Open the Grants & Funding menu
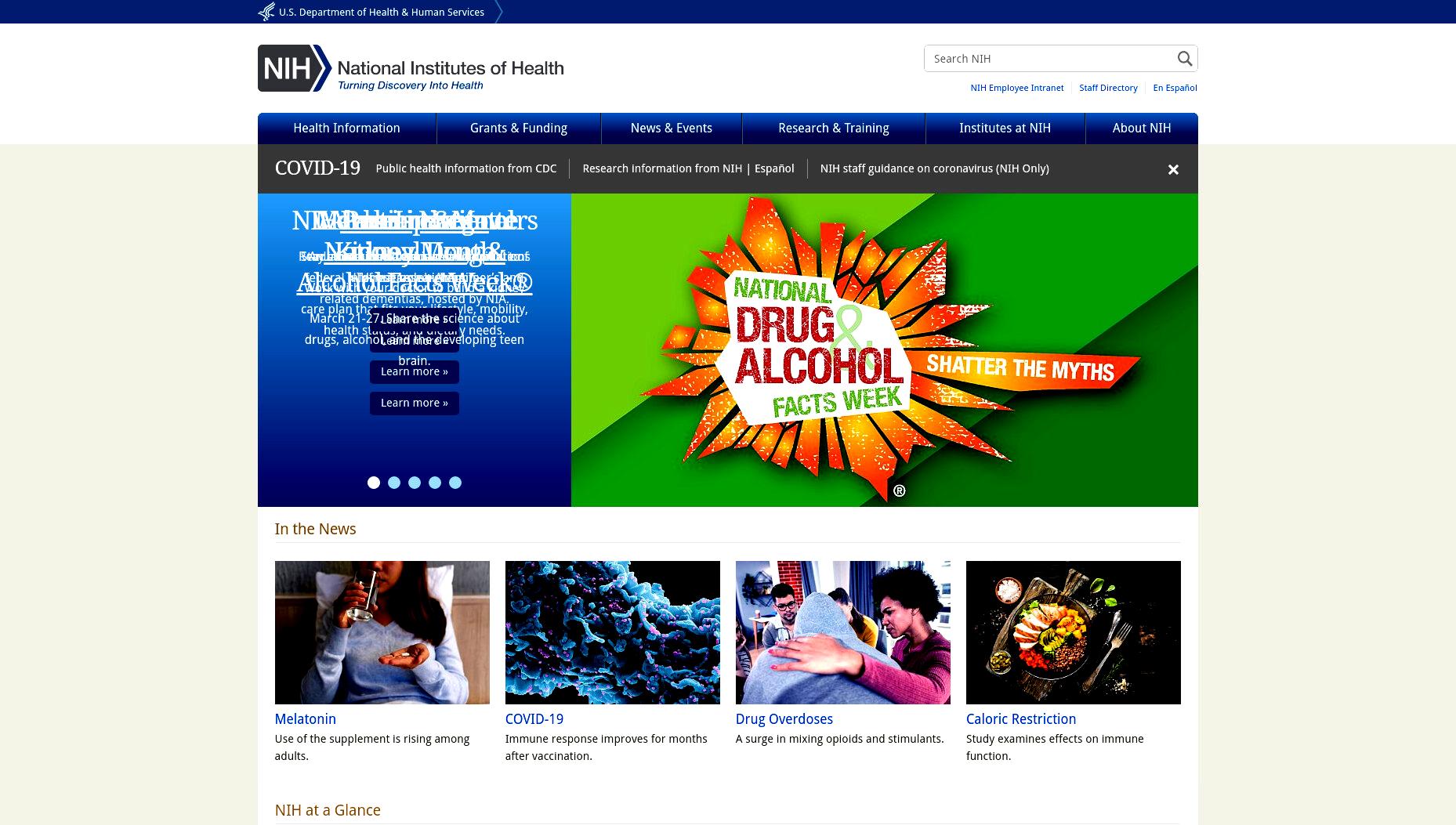The image size is (1456, 825). [x=519, y=128]
